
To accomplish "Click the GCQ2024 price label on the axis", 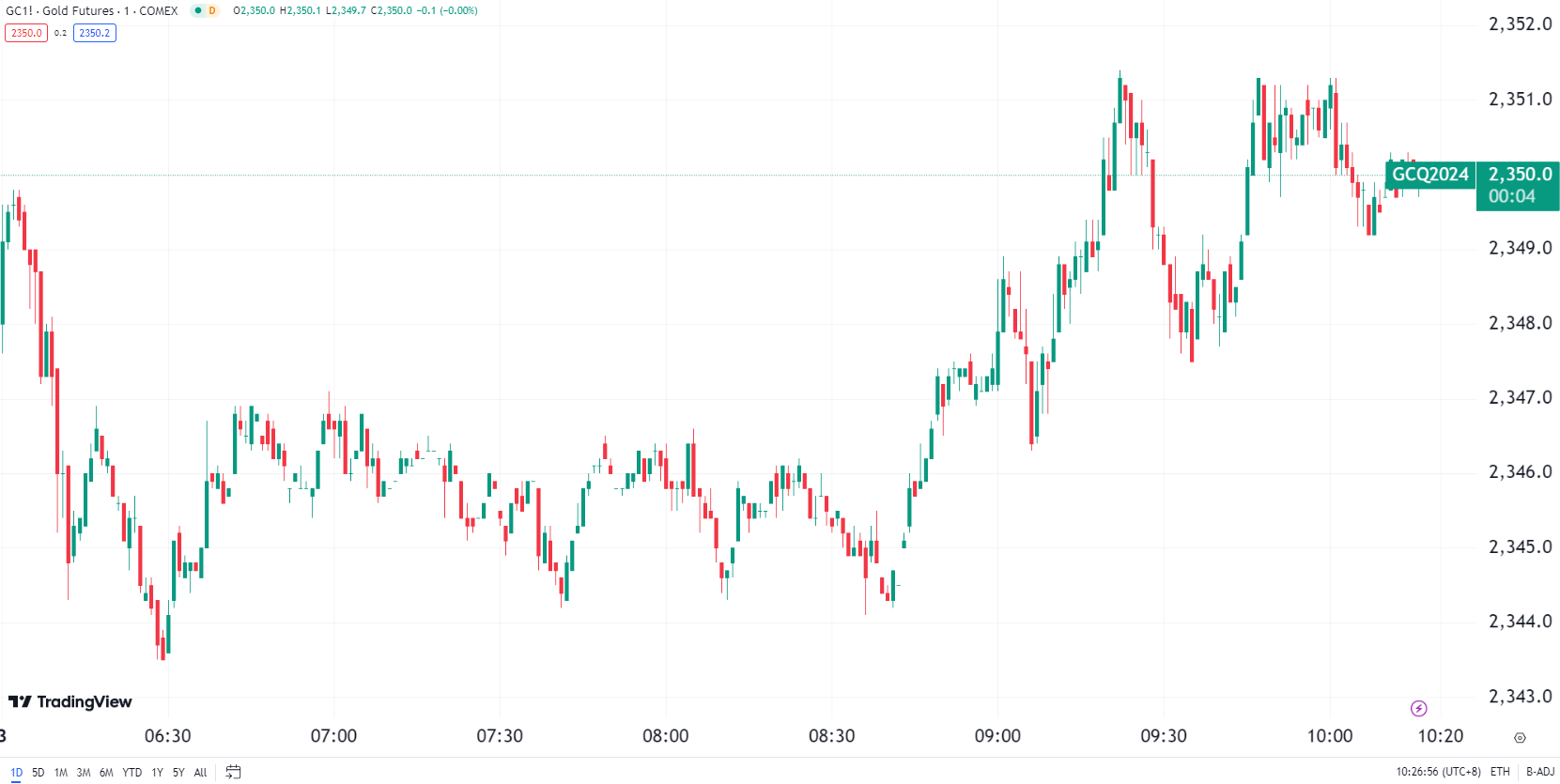I will (1429, 175).
